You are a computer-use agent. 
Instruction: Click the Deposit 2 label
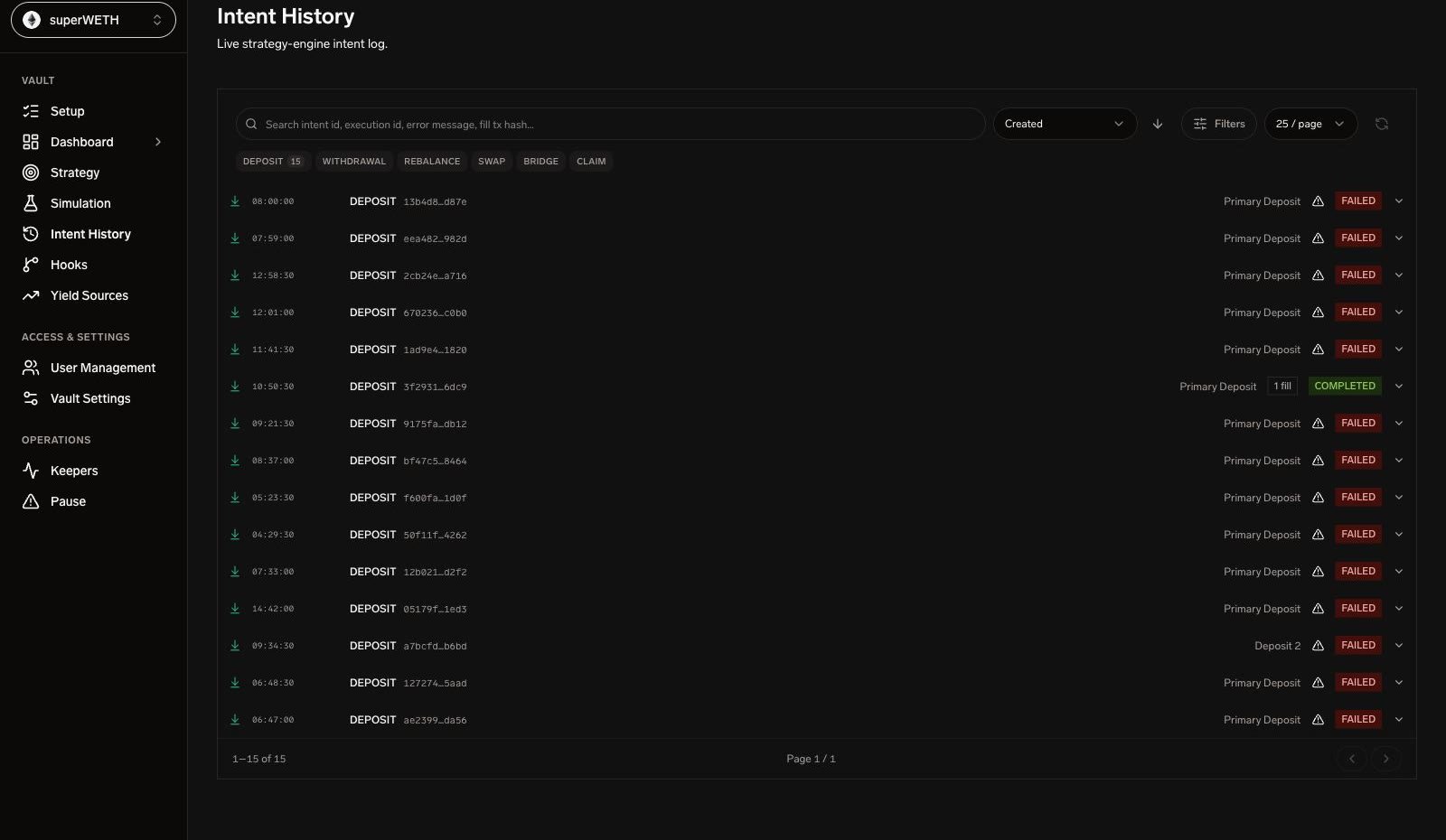pyautogui.click(x=1278, y=646)
